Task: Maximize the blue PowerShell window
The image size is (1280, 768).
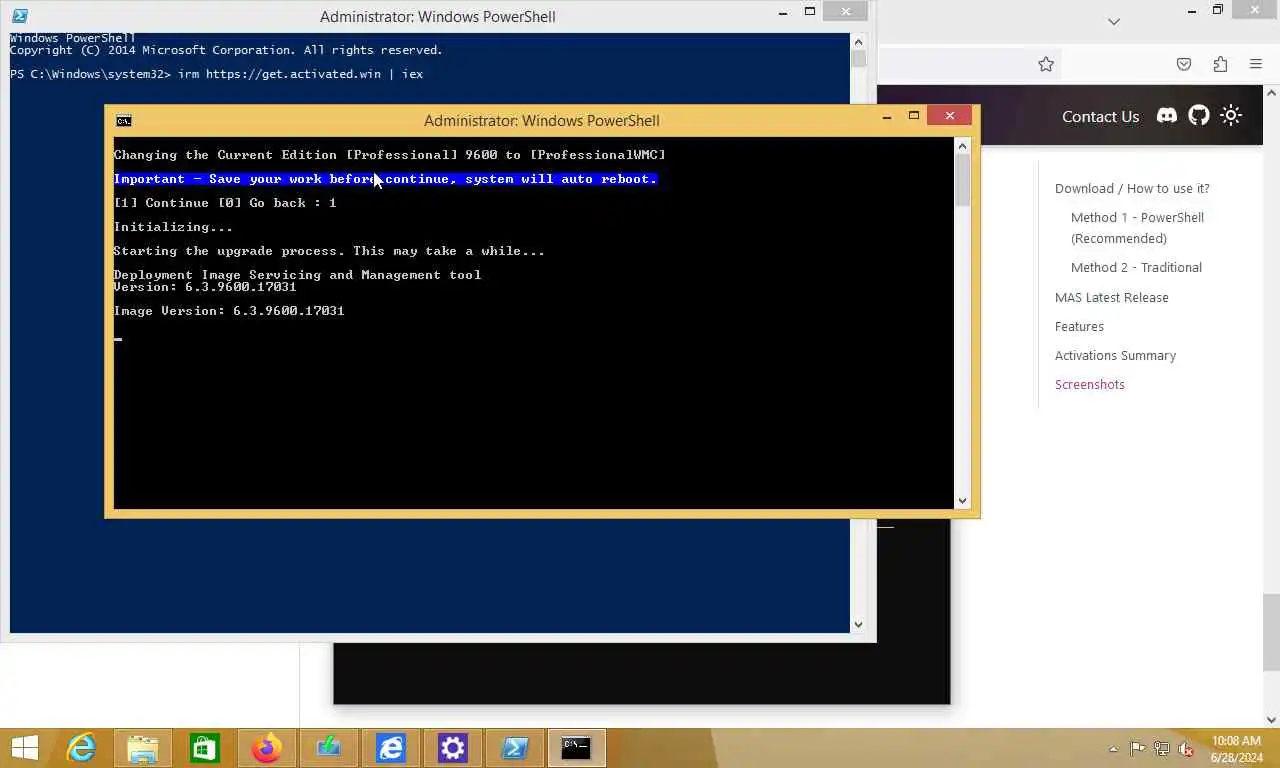Action: click(810, 12)
